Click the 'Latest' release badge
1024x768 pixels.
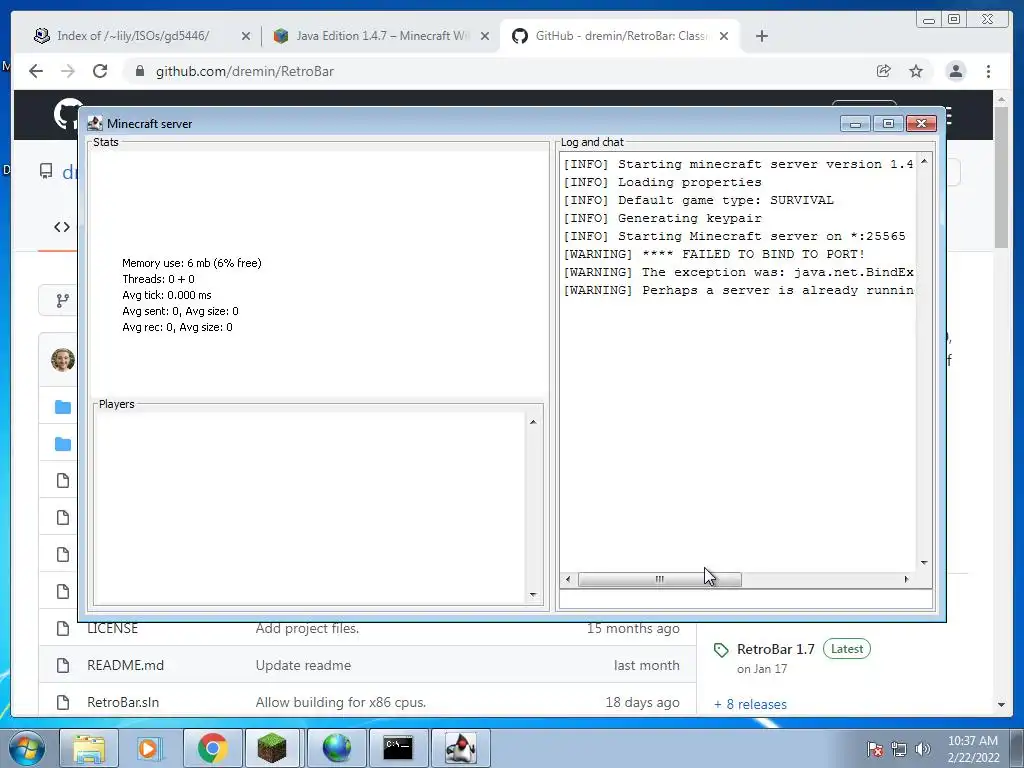pos(846,648)
